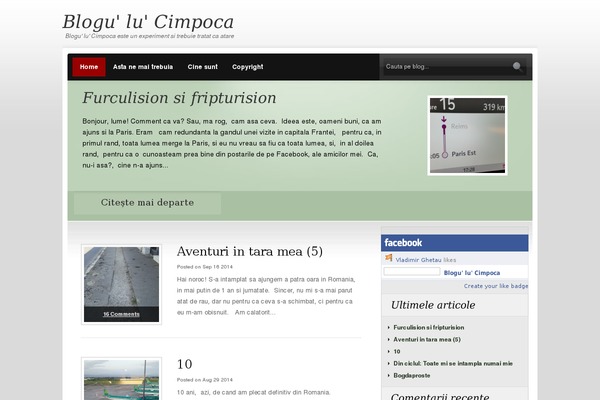Viewport: 600px width, 400px height.
Task: Open recent article Furculision si fripturision in sidebar
Action: tap(429, 327)
